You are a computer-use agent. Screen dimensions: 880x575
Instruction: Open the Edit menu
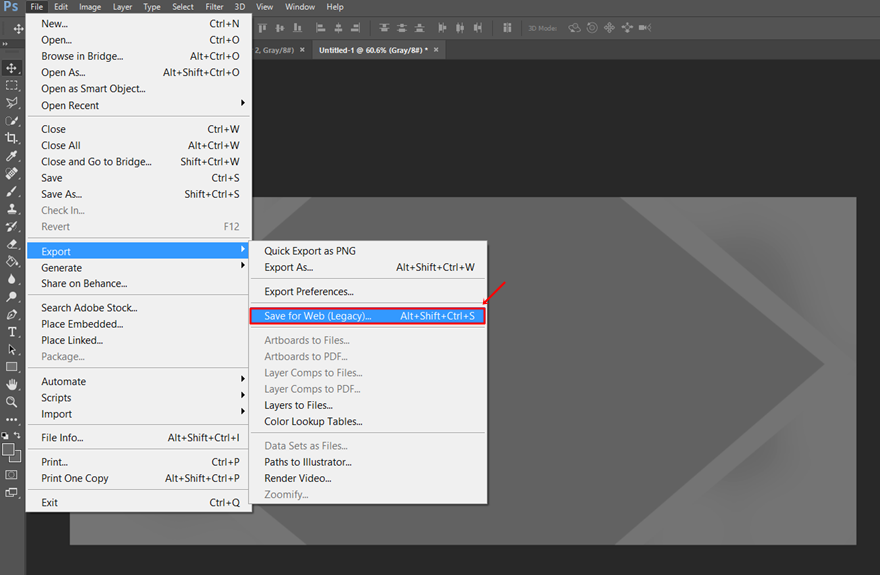pos(61,7)
